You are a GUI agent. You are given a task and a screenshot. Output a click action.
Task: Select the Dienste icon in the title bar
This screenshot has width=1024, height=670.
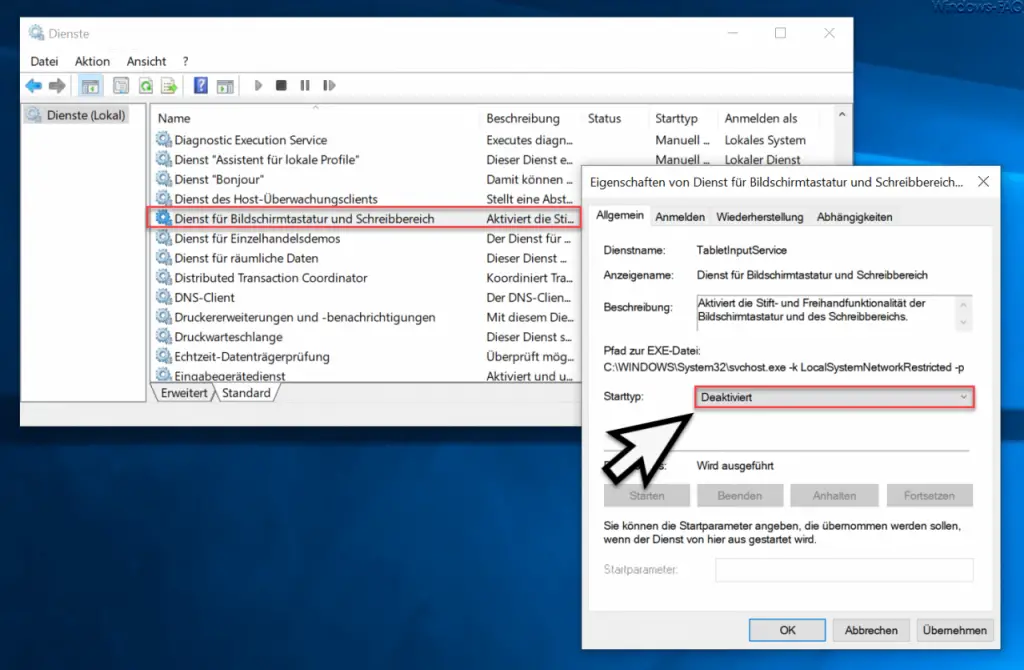click(x=39, y=33)
